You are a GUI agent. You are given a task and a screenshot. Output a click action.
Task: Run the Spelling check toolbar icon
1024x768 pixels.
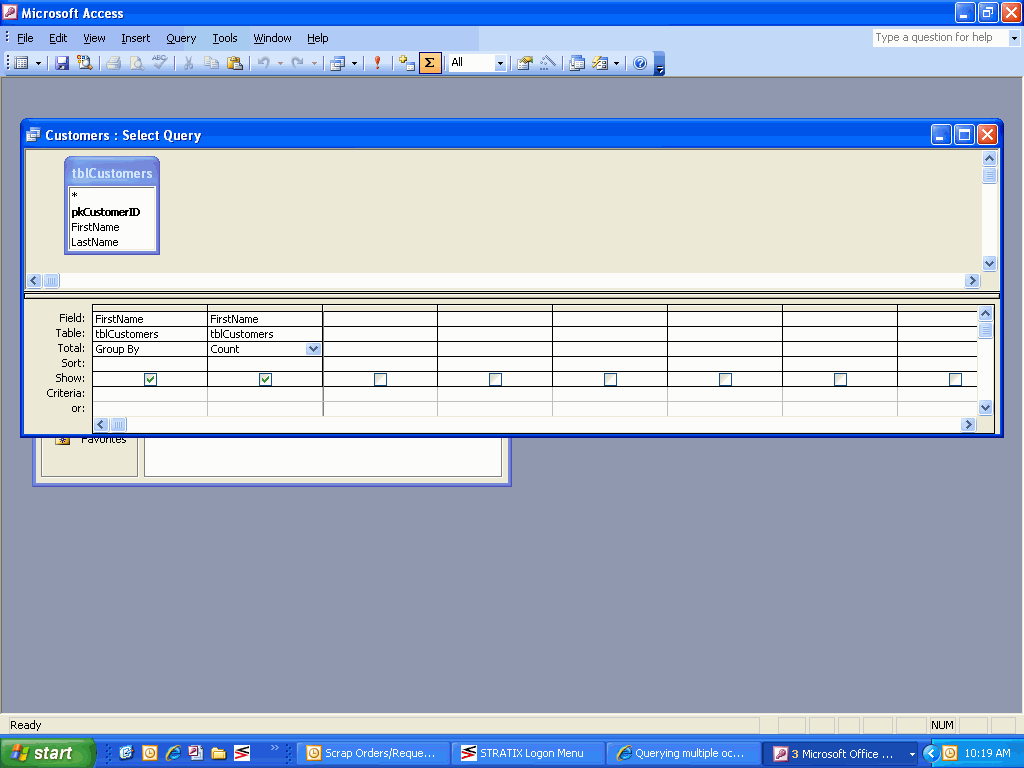click(159, 63)
